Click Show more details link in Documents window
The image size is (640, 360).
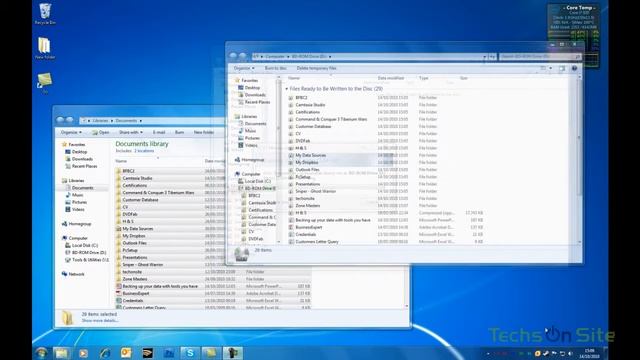coord(100,320)
